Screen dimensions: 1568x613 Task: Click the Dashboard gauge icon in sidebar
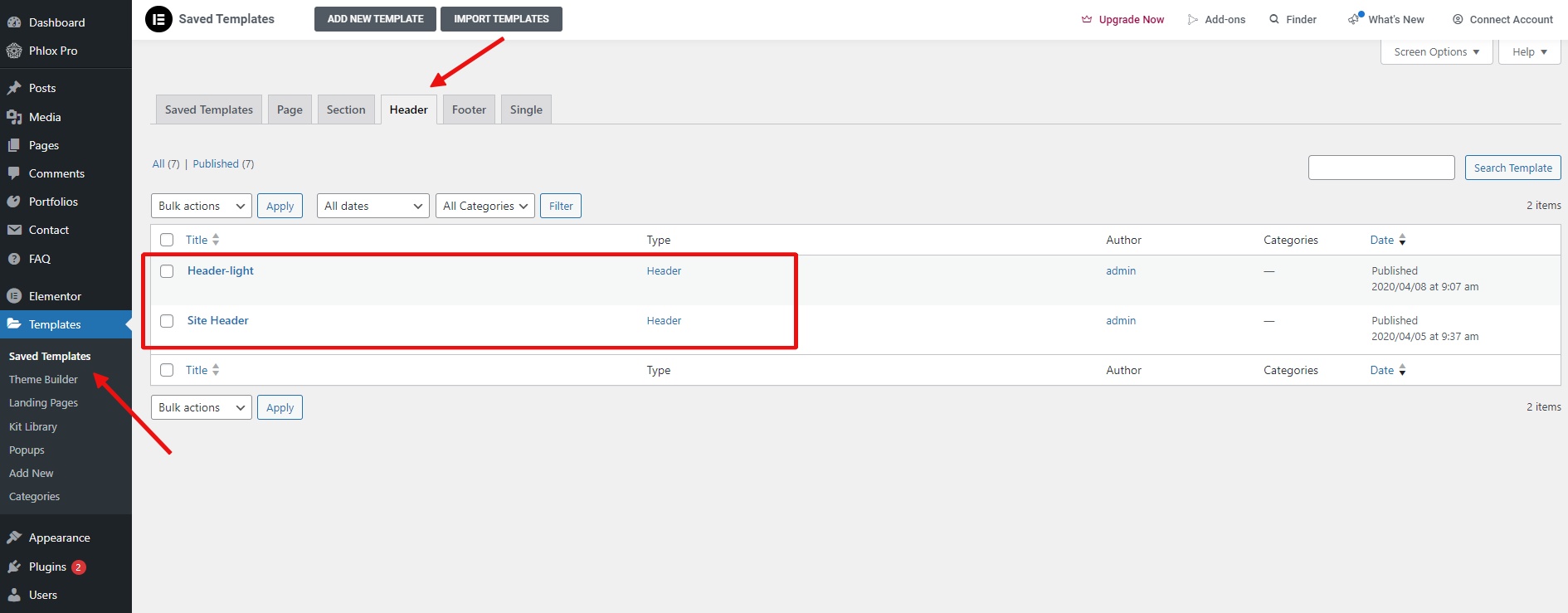pos(14,22)
